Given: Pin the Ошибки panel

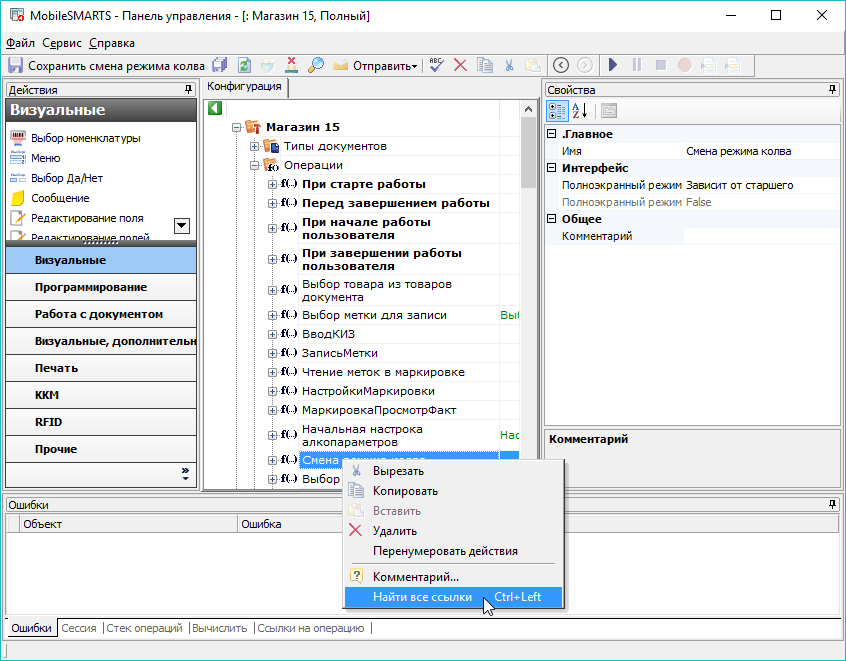Looking at the screenshot, I should pos(833,505).
